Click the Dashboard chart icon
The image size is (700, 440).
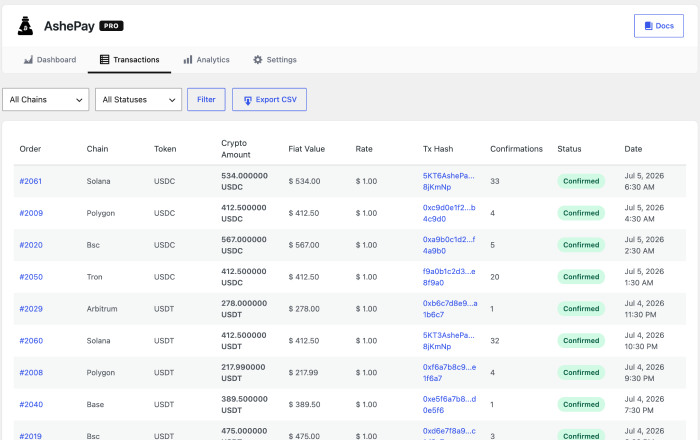[x=28, y=60]
